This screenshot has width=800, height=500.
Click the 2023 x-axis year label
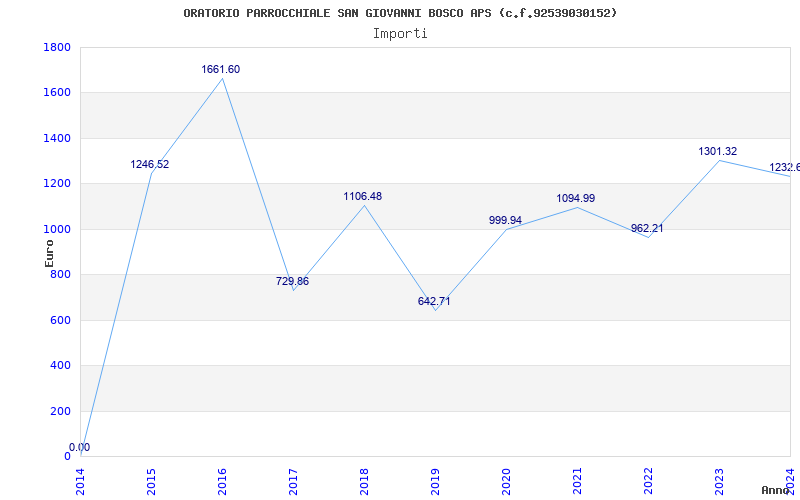pos(719,482)
